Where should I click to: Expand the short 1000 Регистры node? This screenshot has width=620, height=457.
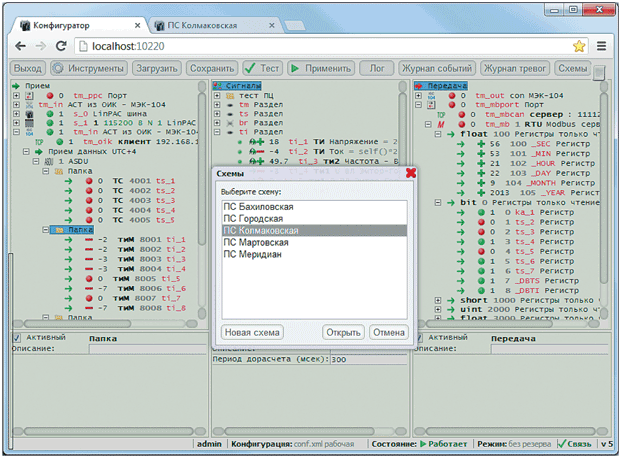click(x=438, y=300)
